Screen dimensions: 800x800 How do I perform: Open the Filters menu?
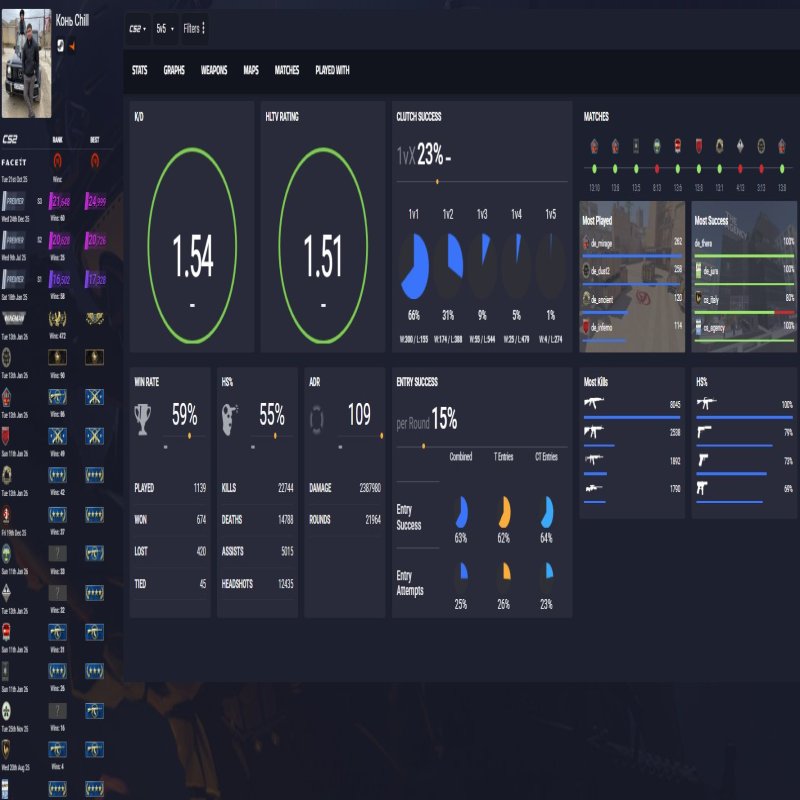[193, 28]
